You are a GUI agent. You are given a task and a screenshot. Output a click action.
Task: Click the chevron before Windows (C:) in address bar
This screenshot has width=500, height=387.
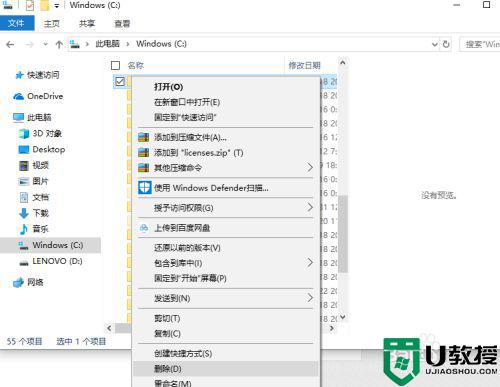coord(128,44)
